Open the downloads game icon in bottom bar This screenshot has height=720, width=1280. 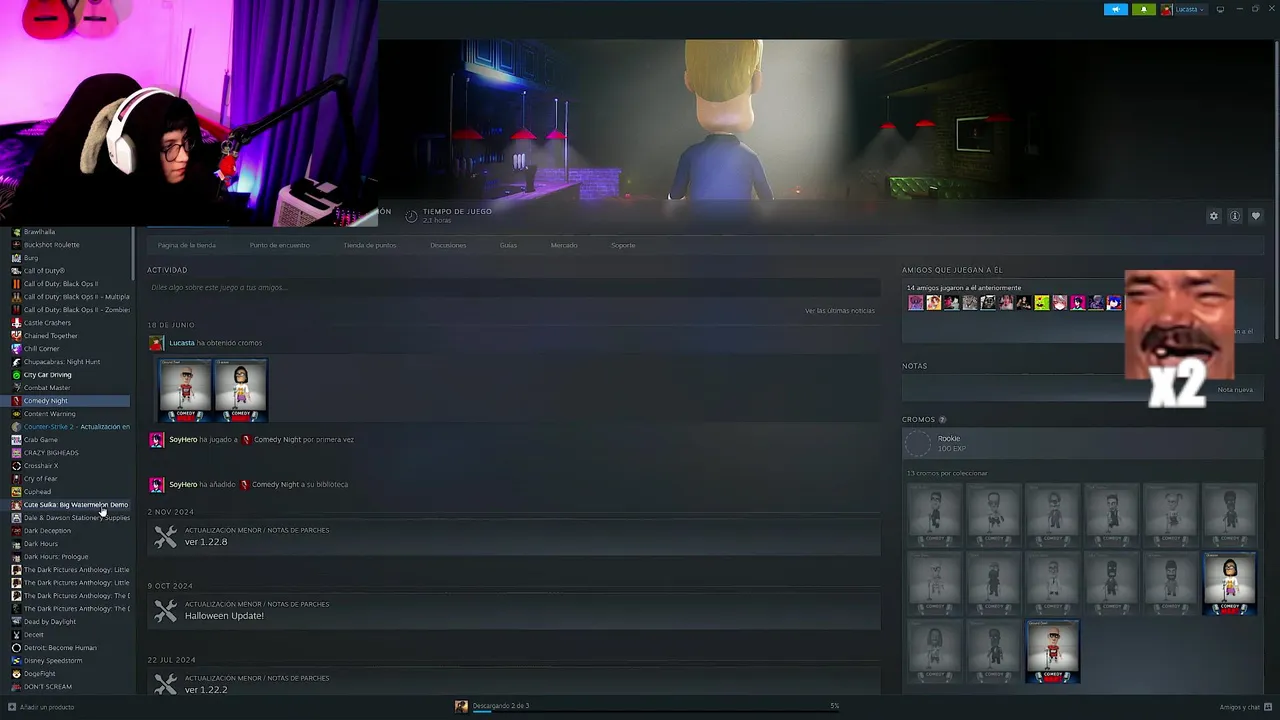(461, 706)
